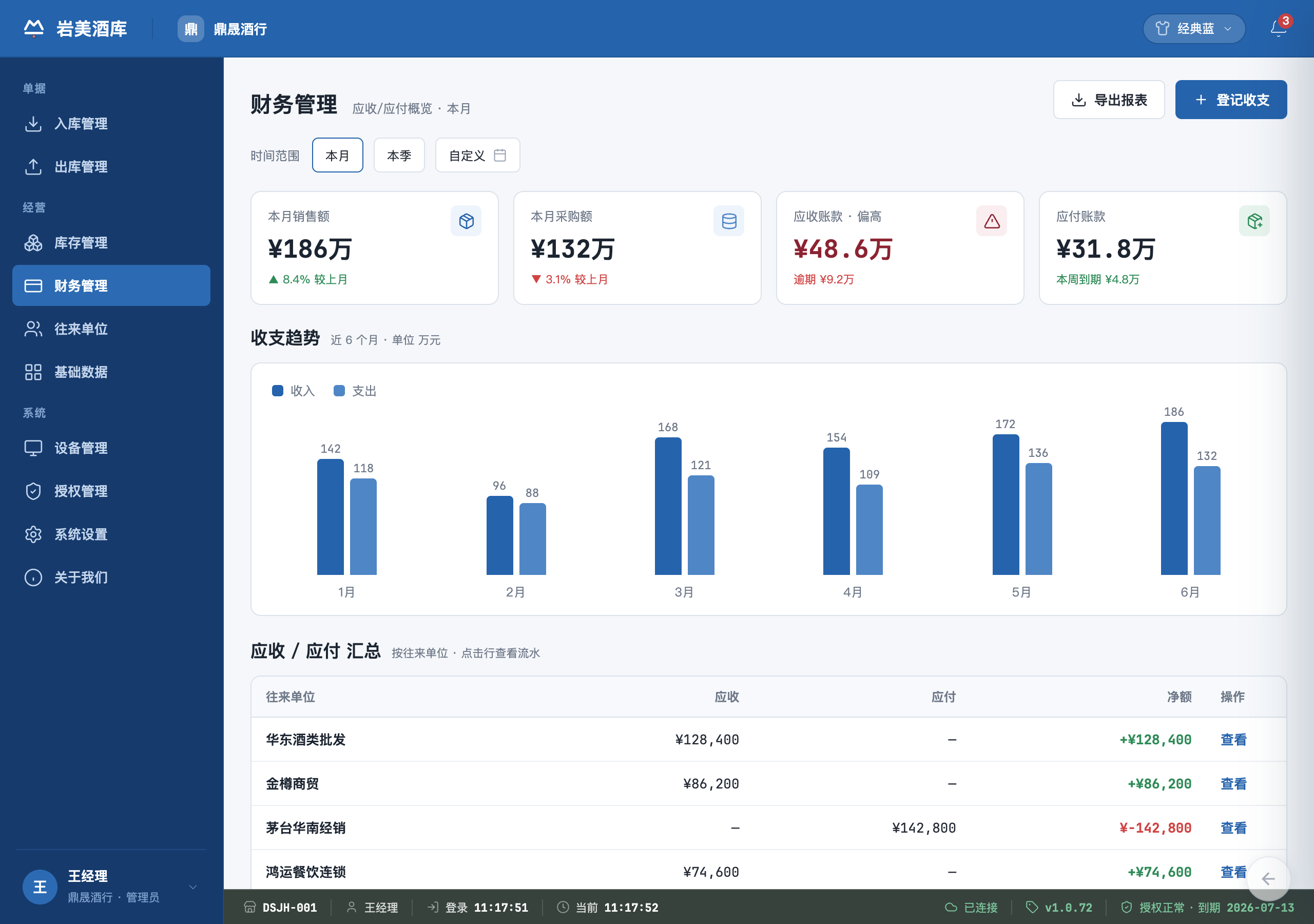Open the 往来单位 page
Screen dimensions: 1314x924
click(x=111, y=329)
